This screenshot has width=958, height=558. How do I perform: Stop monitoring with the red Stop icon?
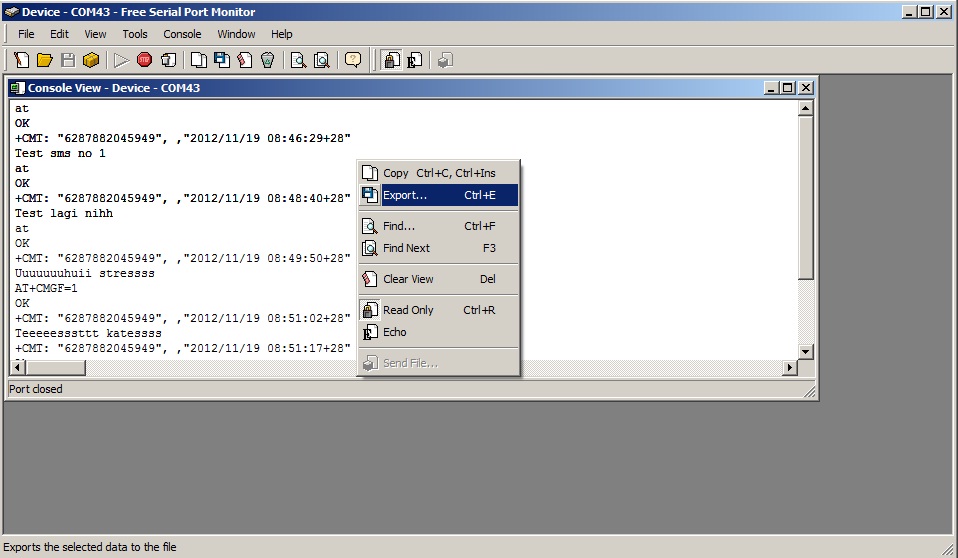[x=144, y=60]
